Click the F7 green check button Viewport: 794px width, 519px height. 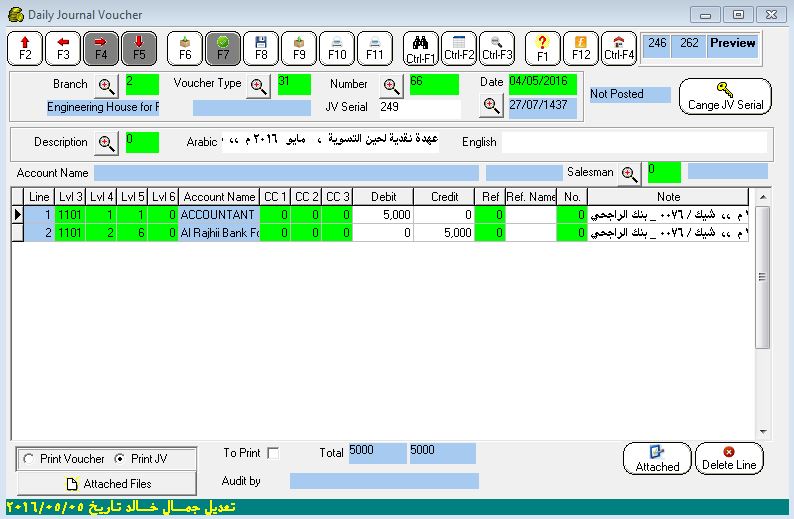point(222,48)
